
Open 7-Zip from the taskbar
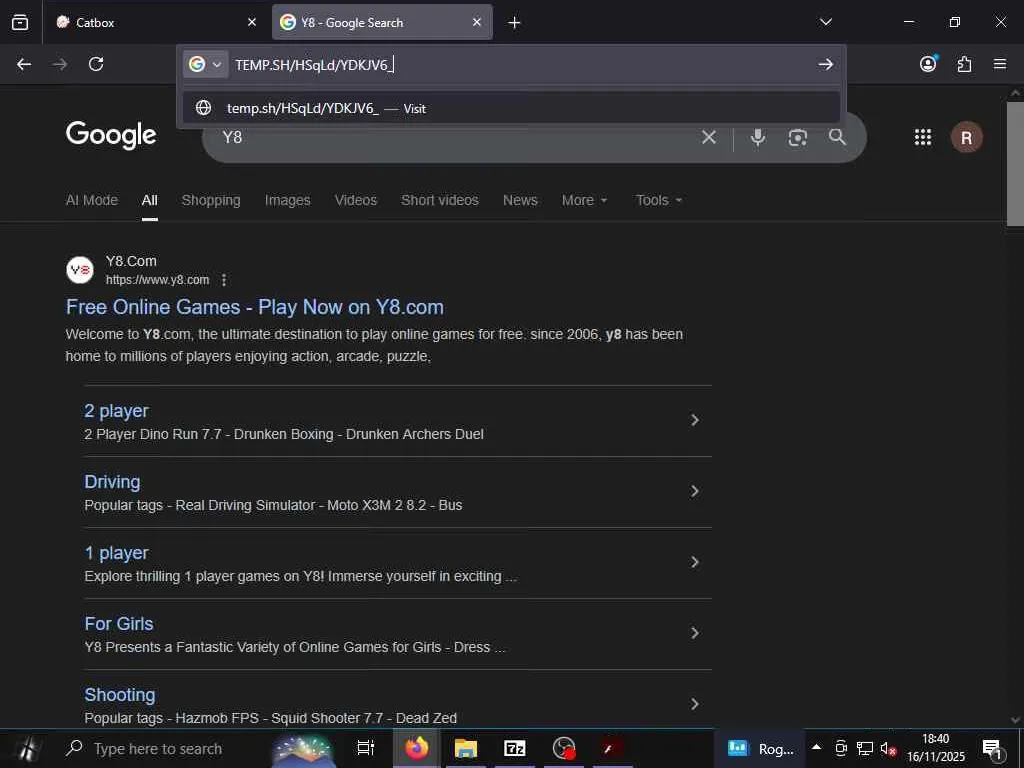pos(515,748)
